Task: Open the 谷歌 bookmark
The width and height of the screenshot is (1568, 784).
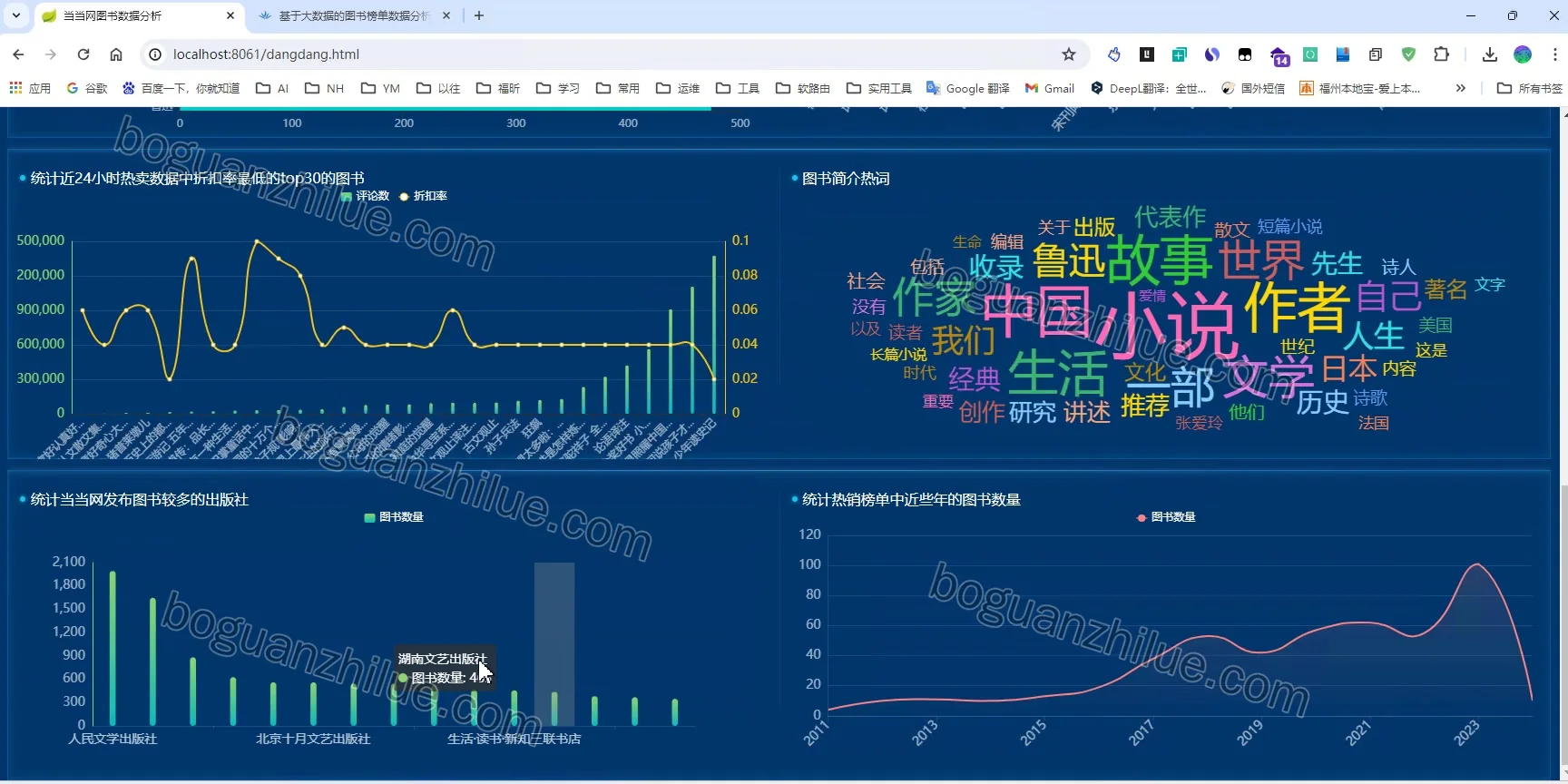Action: click(87, 88)
